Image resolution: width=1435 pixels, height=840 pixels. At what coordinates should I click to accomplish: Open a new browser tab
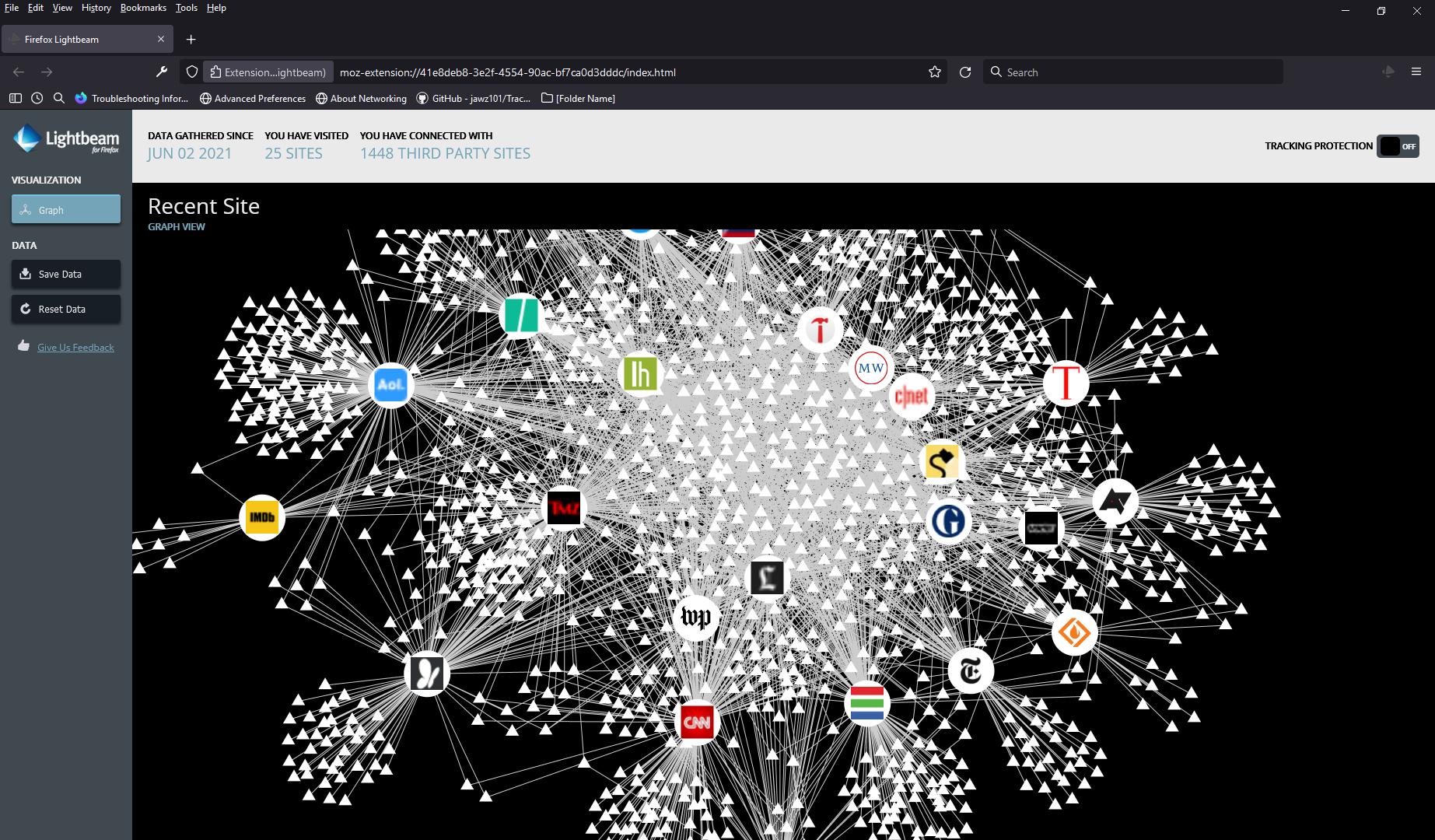[x=191, y=40]
